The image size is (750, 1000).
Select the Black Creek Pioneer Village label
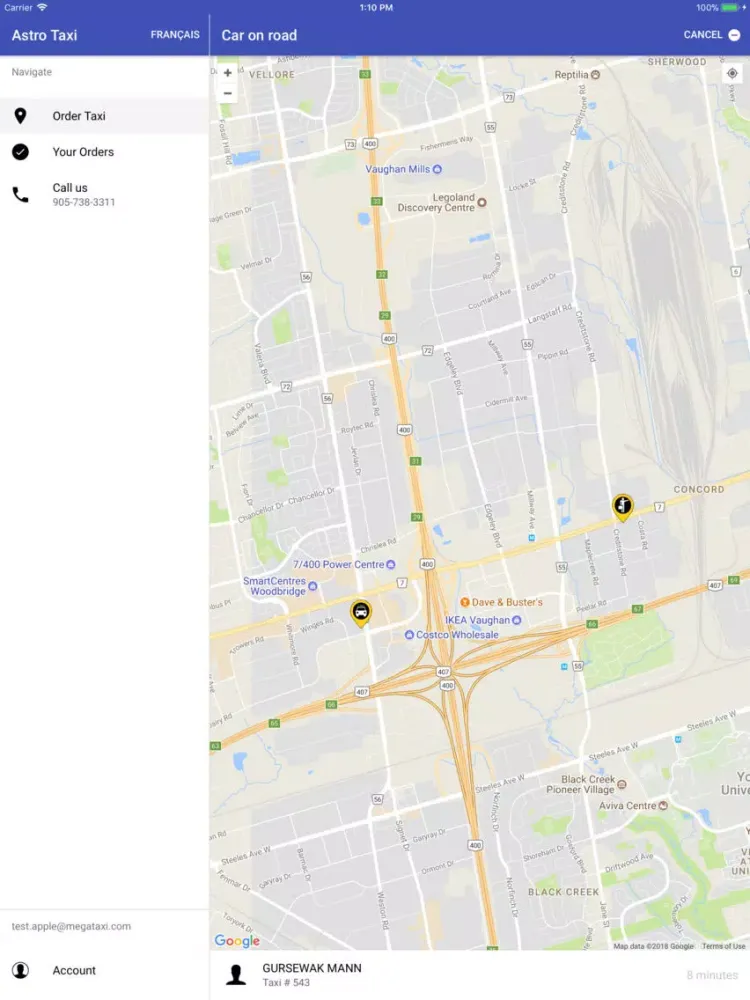[585, 784]
